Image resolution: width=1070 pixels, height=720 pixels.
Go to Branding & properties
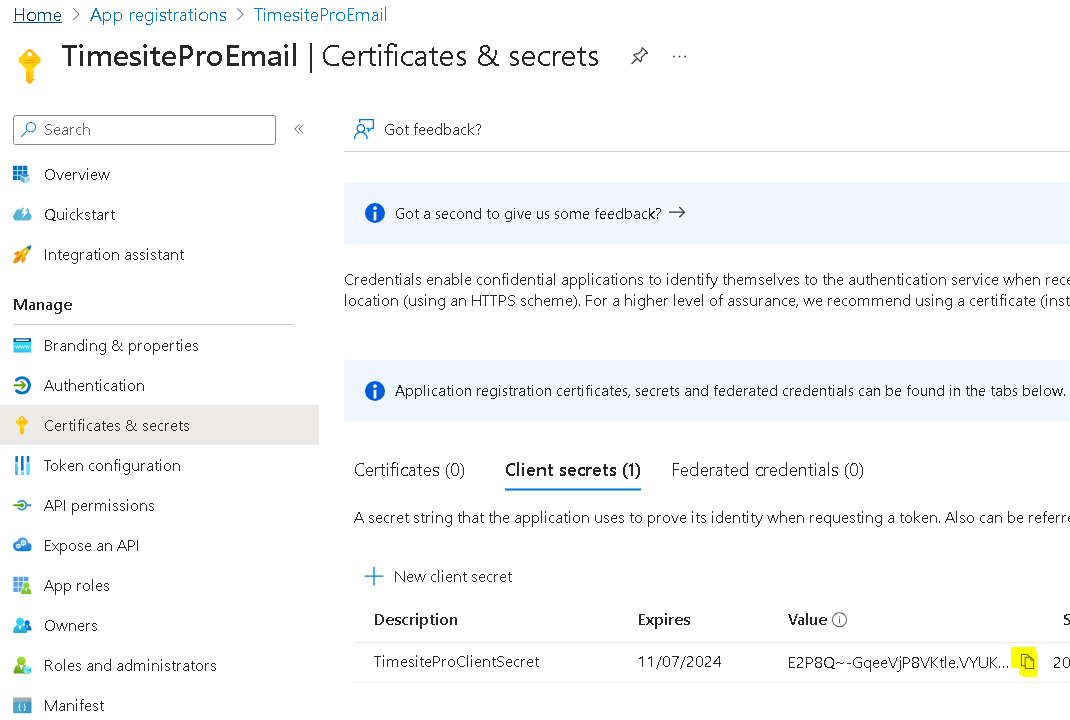click(x=121, y=346)
